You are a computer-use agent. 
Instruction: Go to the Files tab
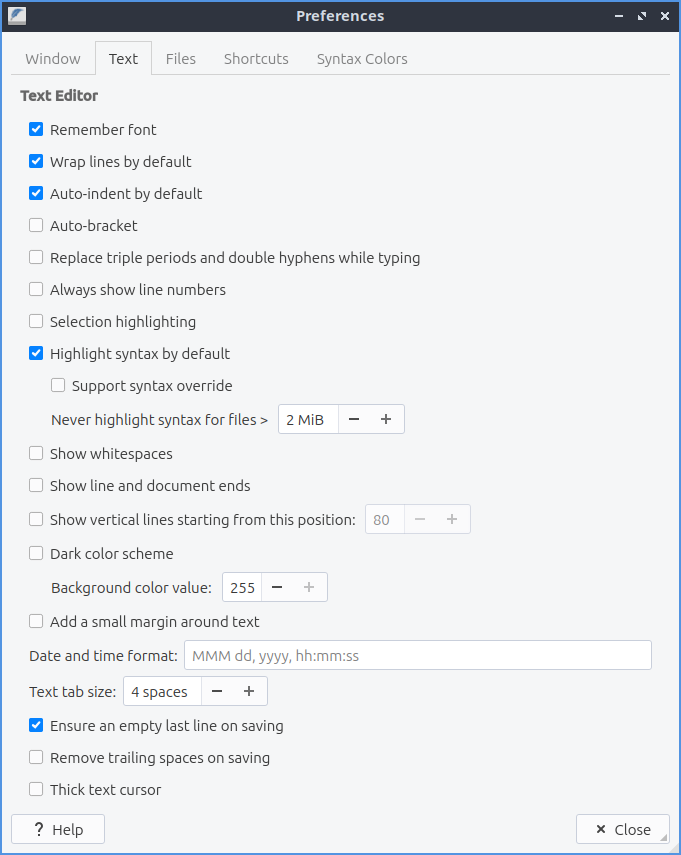[181, 59]
